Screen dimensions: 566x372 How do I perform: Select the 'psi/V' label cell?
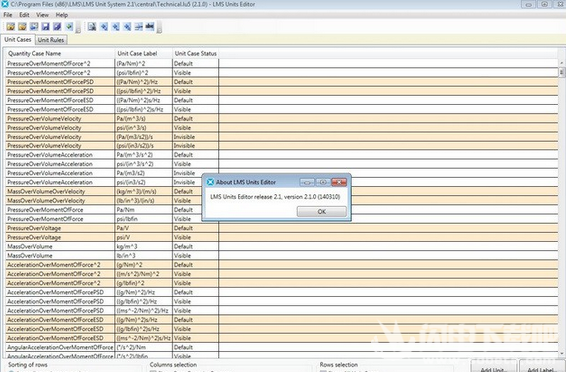click(x=144, y=237)
